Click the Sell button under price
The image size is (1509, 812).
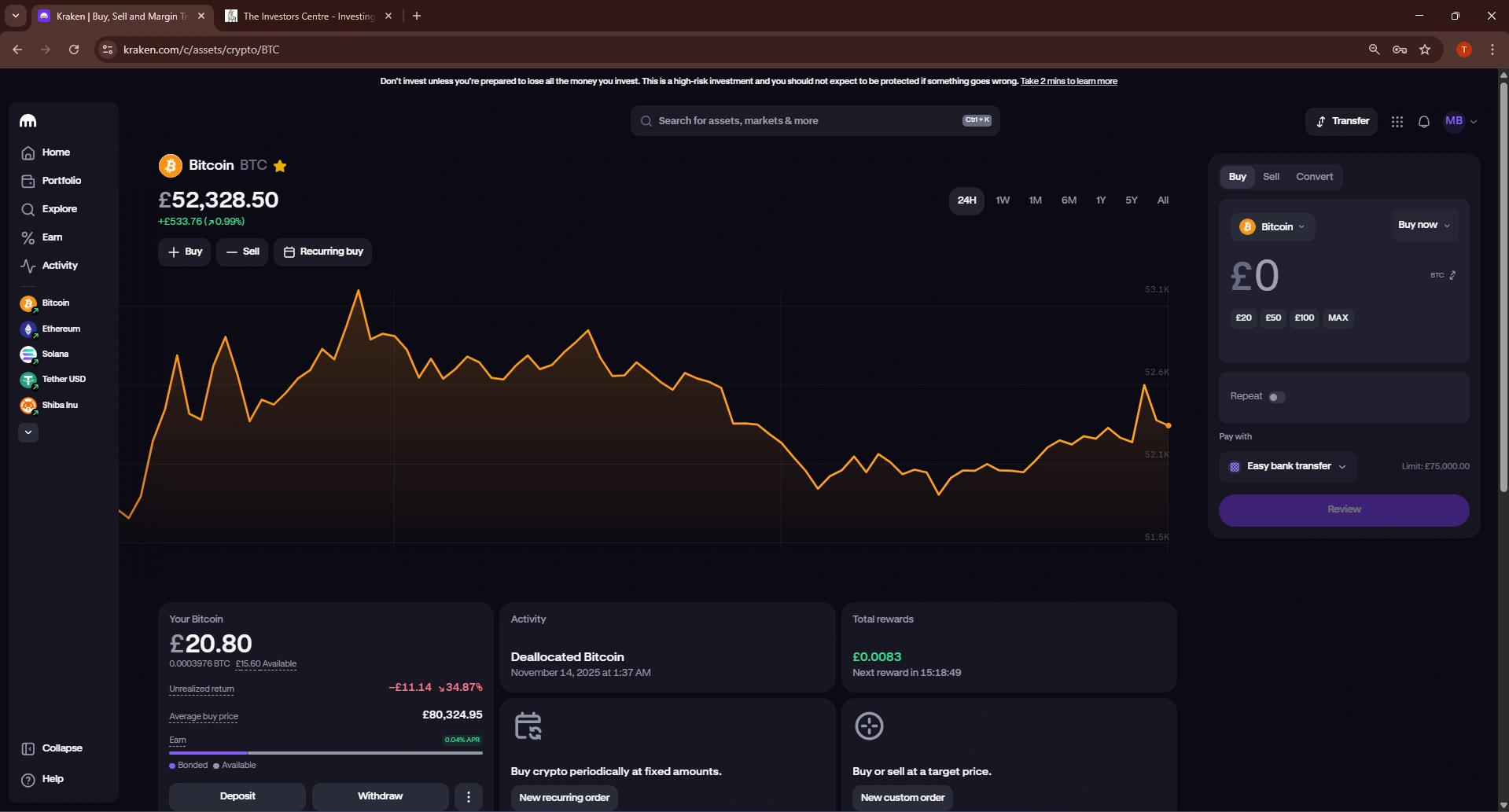(242, 252)
